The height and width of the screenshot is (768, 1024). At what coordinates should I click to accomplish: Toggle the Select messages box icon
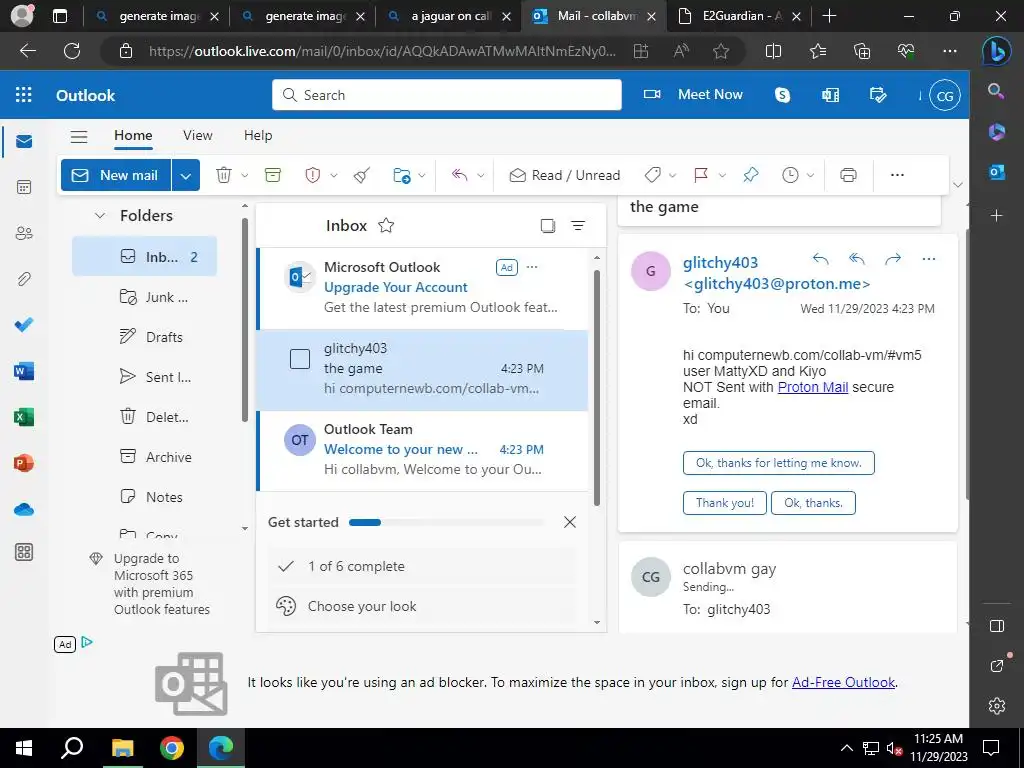pos(548,226)
